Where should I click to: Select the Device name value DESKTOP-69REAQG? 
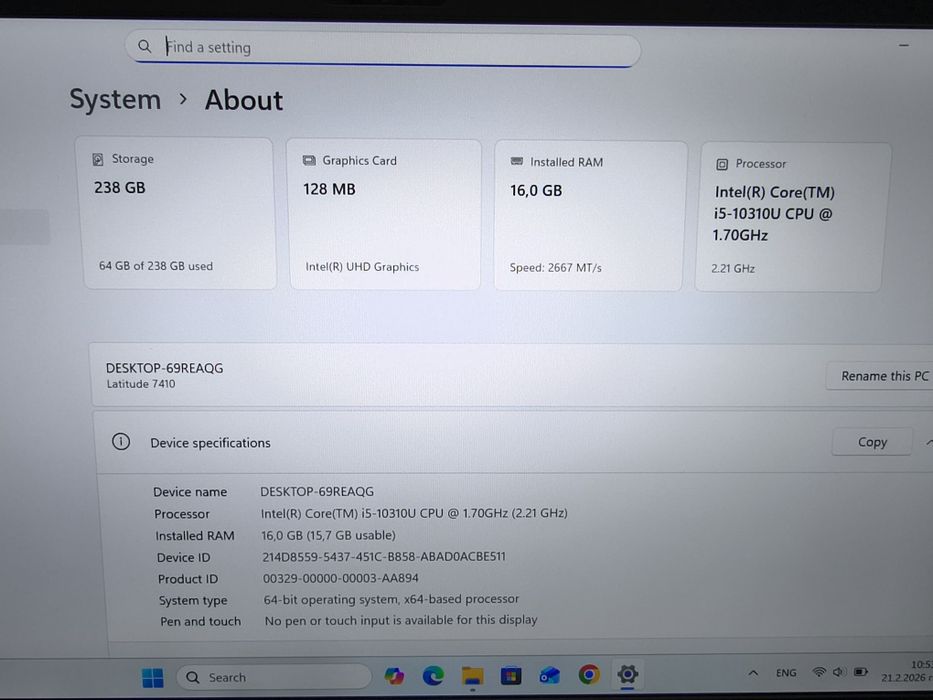pyautogui.click(x=317, y=491)
